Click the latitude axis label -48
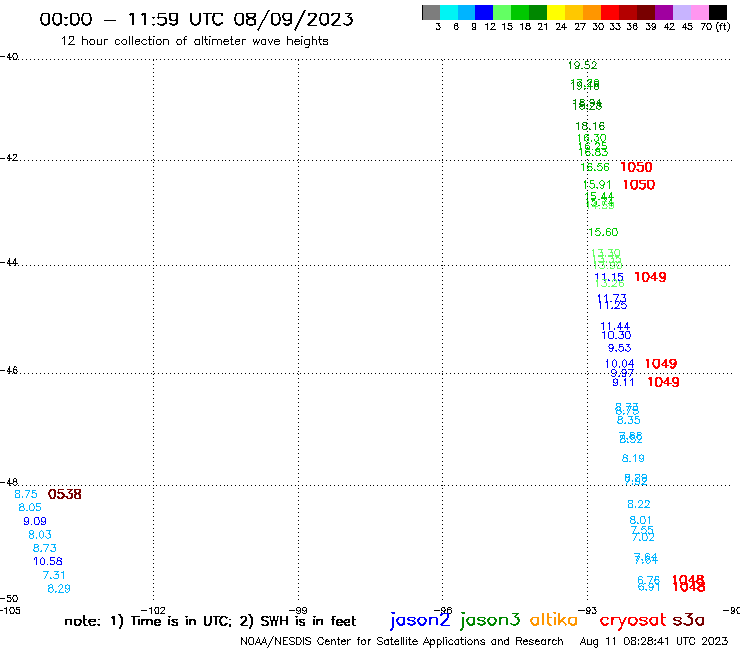The height and width of the screenshot is (650, 740). [9, 481]
